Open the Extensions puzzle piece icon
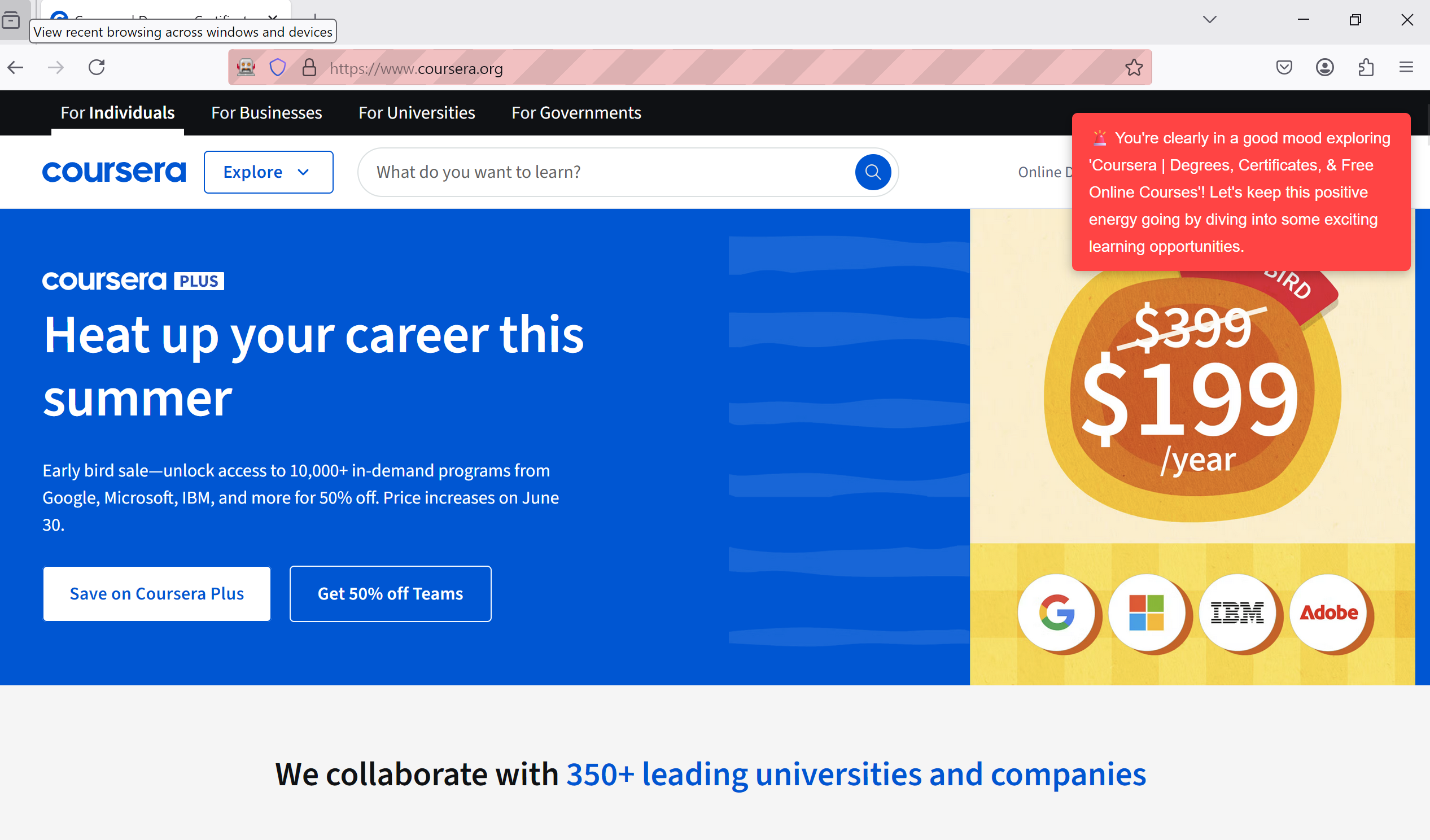The image size is (1430, 840). [1366, 68]
